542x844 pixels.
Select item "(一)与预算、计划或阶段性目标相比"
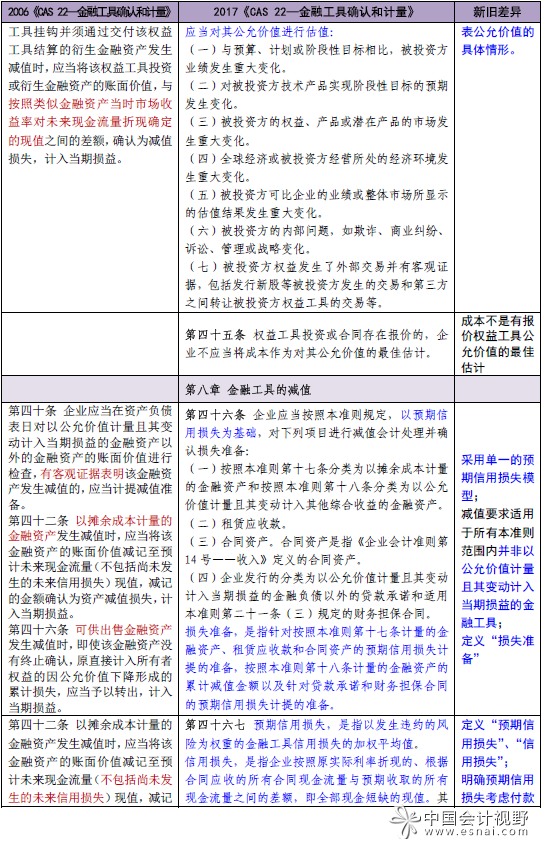pos(316,59)
